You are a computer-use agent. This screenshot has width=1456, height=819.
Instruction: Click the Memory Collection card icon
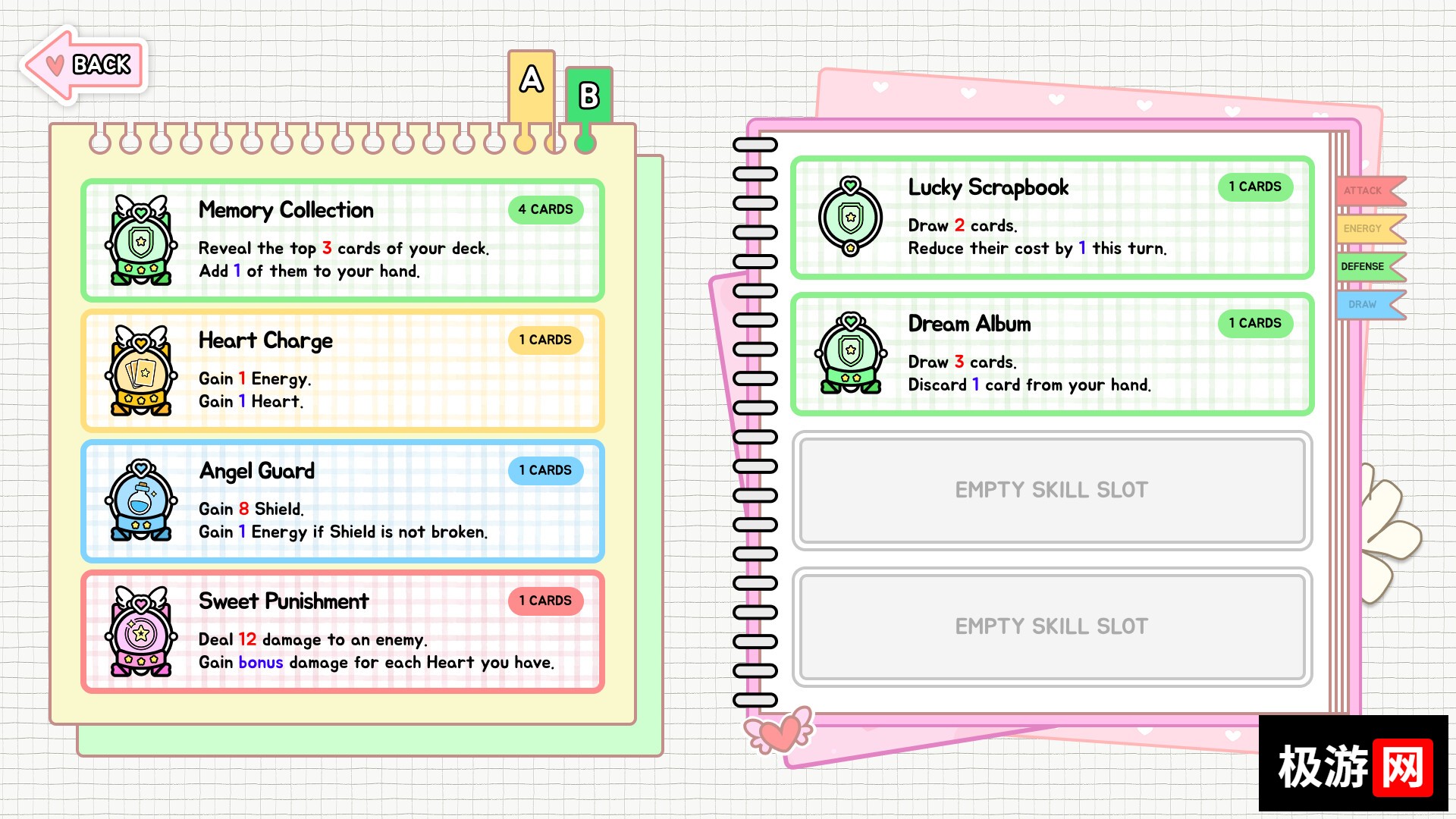141,240
